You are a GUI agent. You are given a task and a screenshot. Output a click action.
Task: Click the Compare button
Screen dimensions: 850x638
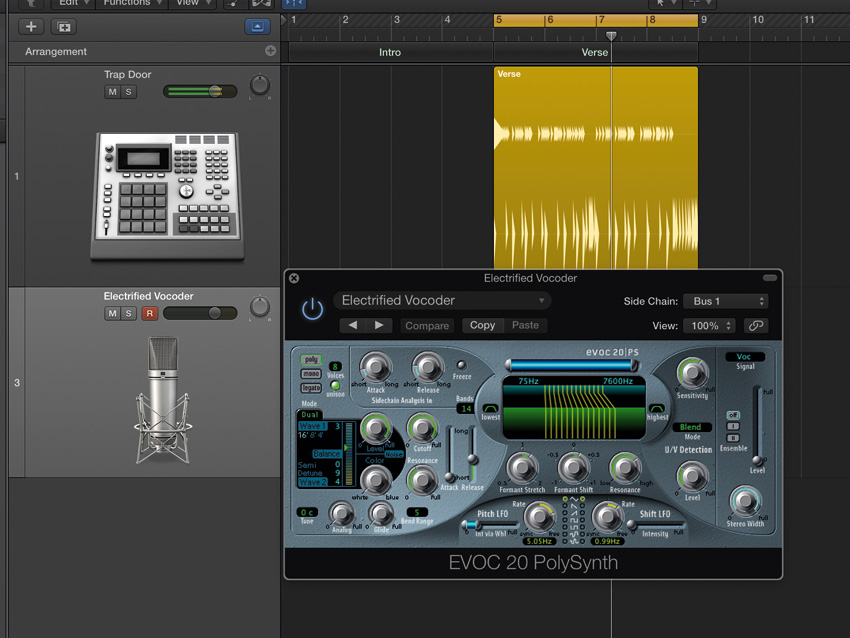coord(427,326)
